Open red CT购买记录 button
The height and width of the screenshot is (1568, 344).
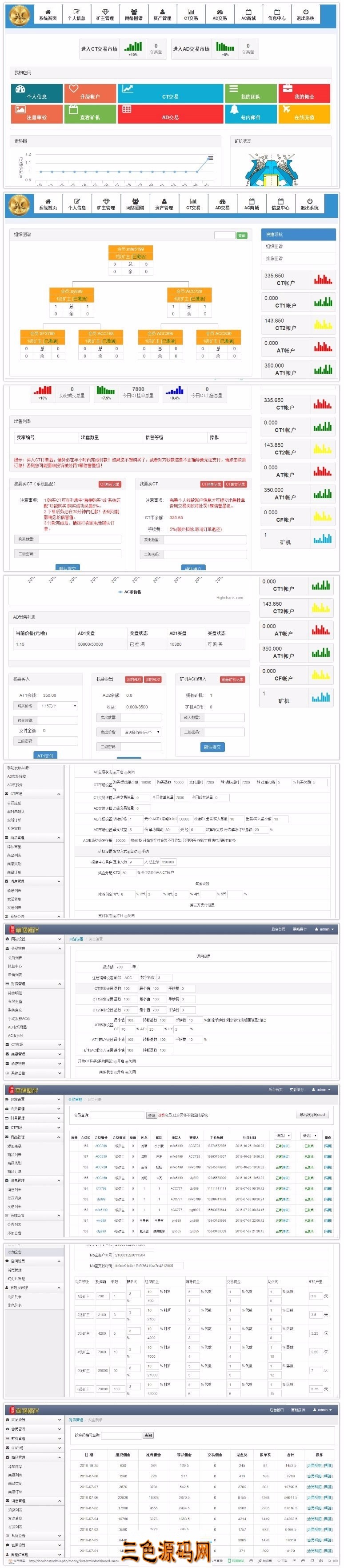click(x=110, y=484)
